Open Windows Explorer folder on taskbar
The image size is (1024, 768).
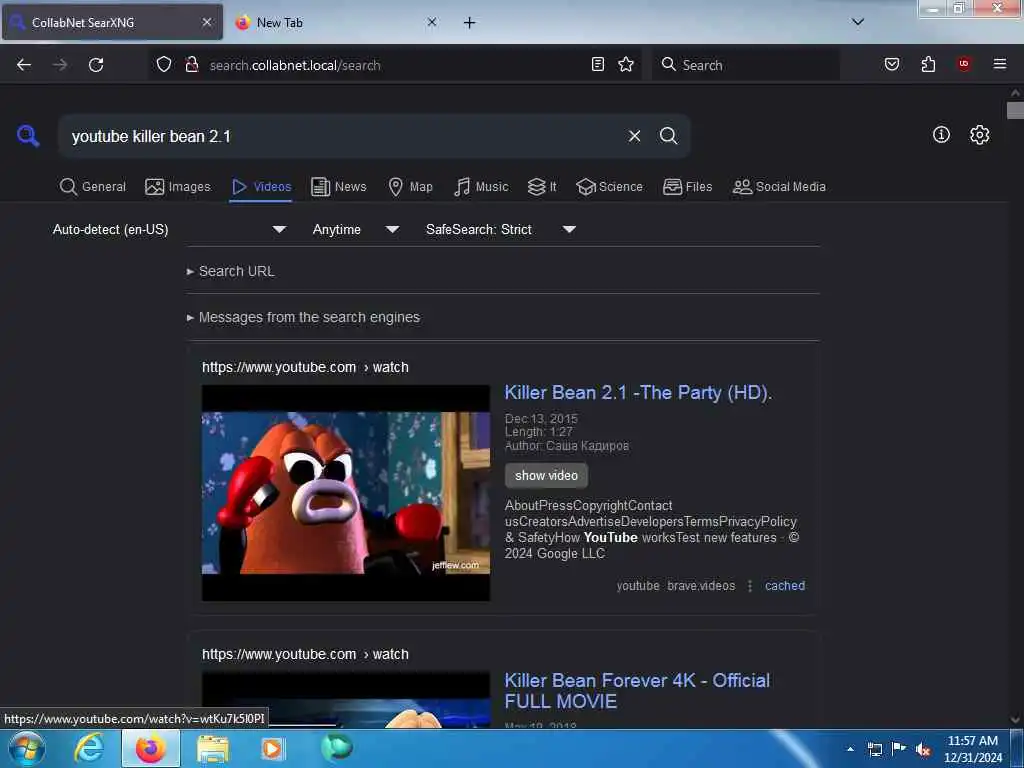213,749
